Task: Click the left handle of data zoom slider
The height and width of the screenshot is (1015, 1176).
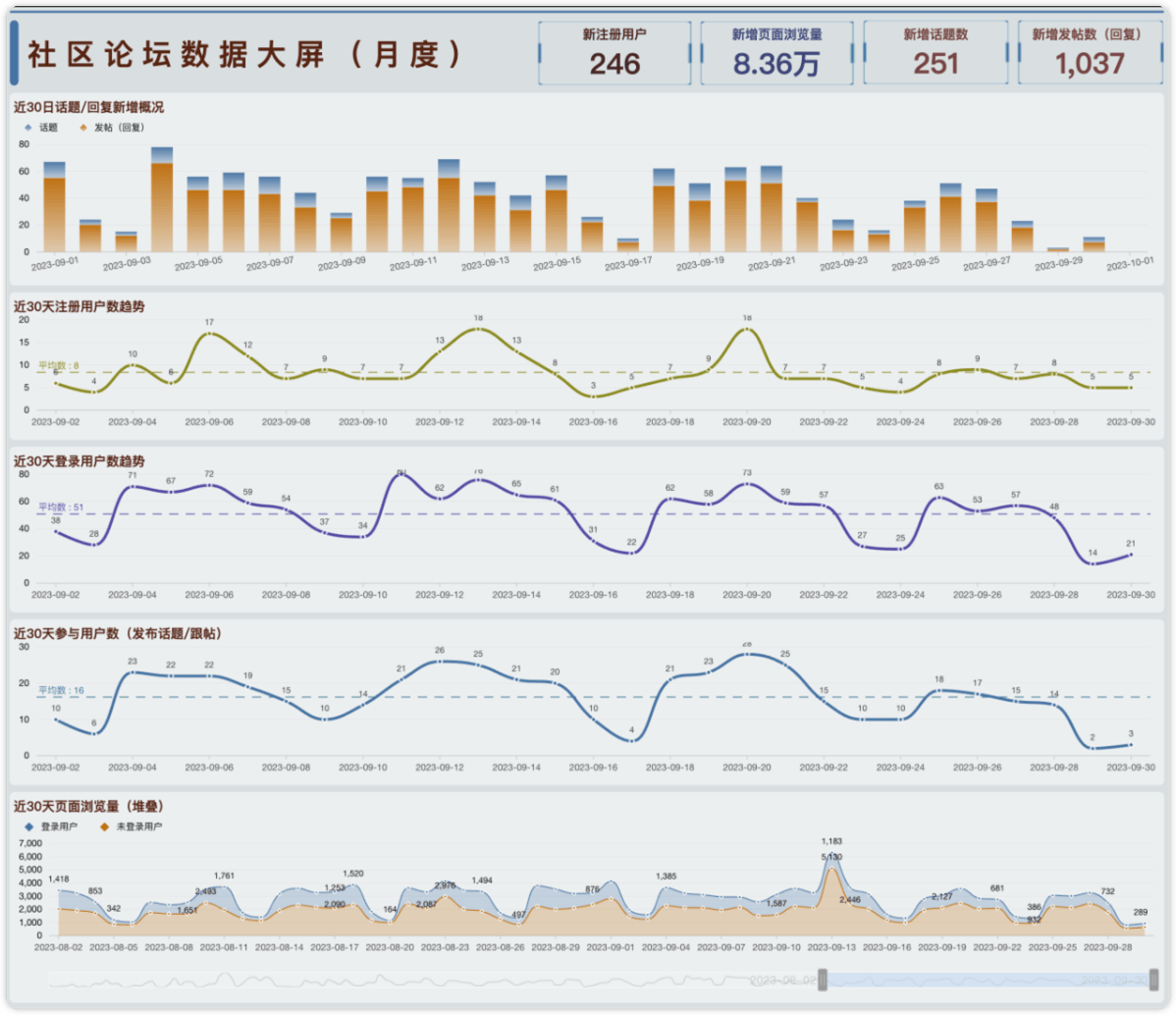Action: point(822,980)
